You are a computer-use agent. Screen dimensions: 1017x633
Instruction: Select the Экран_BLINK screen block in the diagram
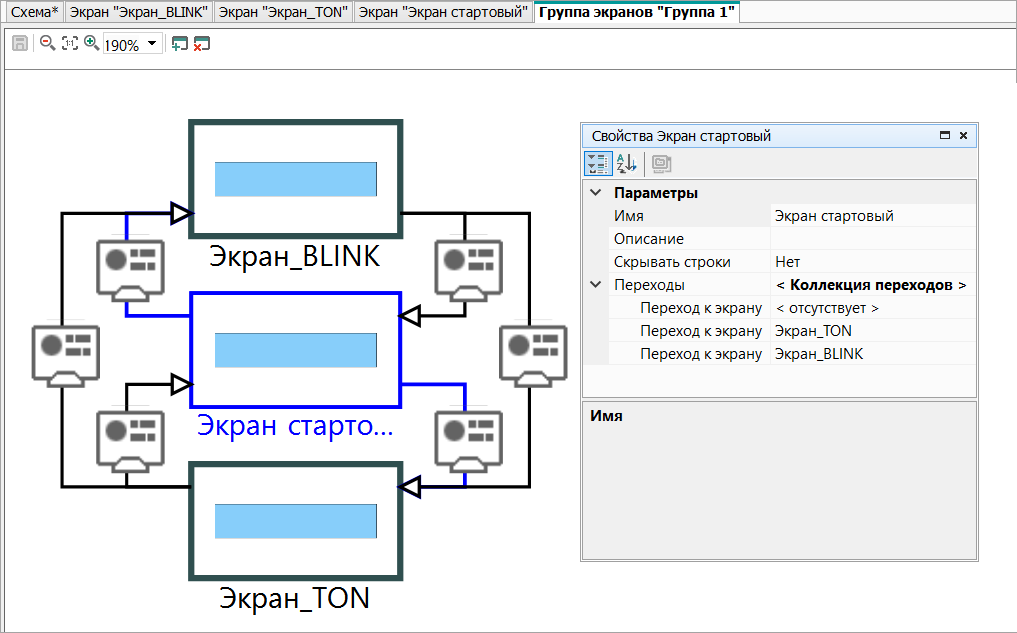click(x=296, y=179)
